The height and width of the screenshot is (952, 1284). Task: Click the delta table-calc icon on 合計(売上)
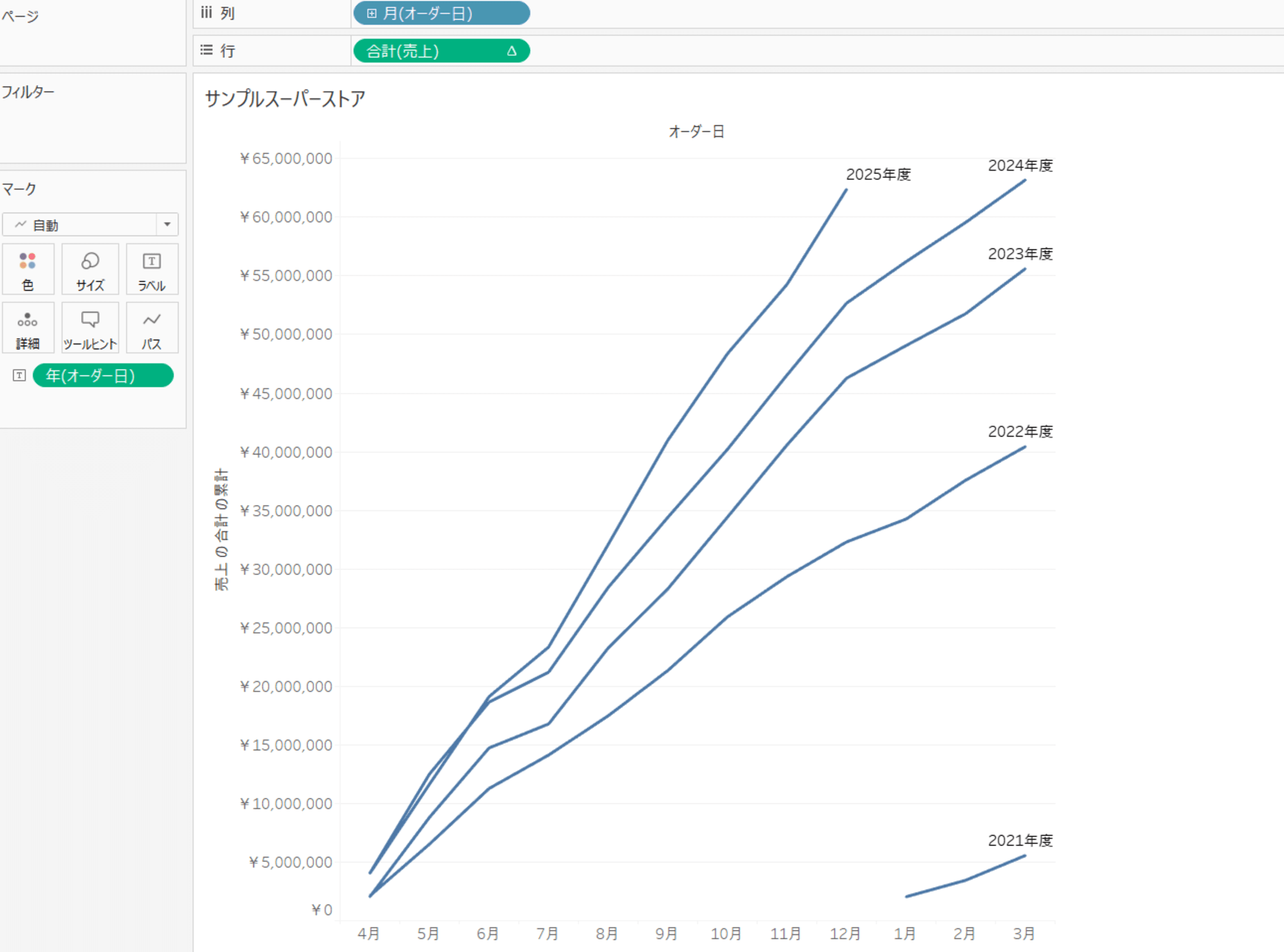tap(512, 51)
